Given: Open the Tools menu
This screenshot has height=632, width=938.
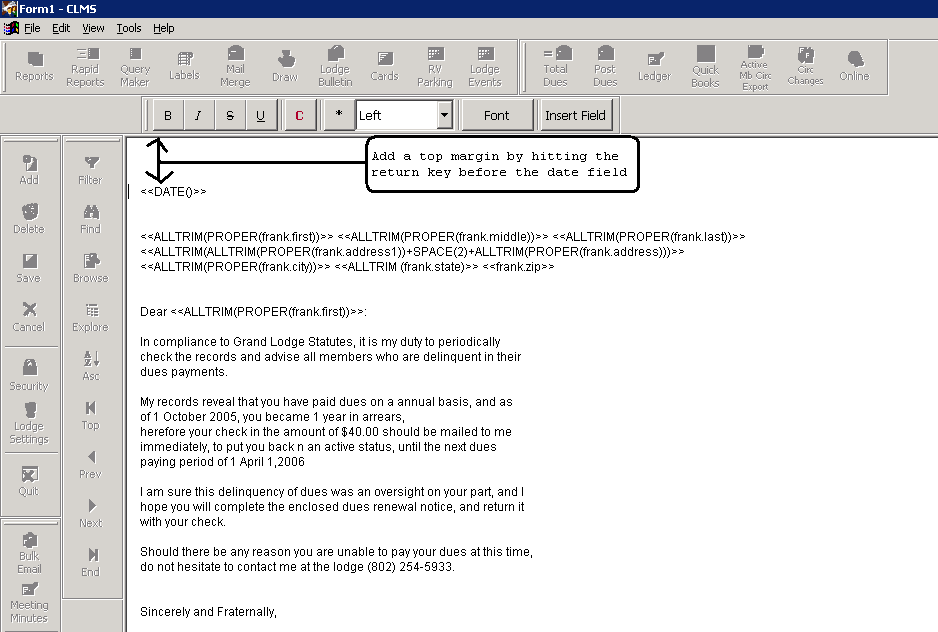Looking at the screenshot, I should click(128, 28).
